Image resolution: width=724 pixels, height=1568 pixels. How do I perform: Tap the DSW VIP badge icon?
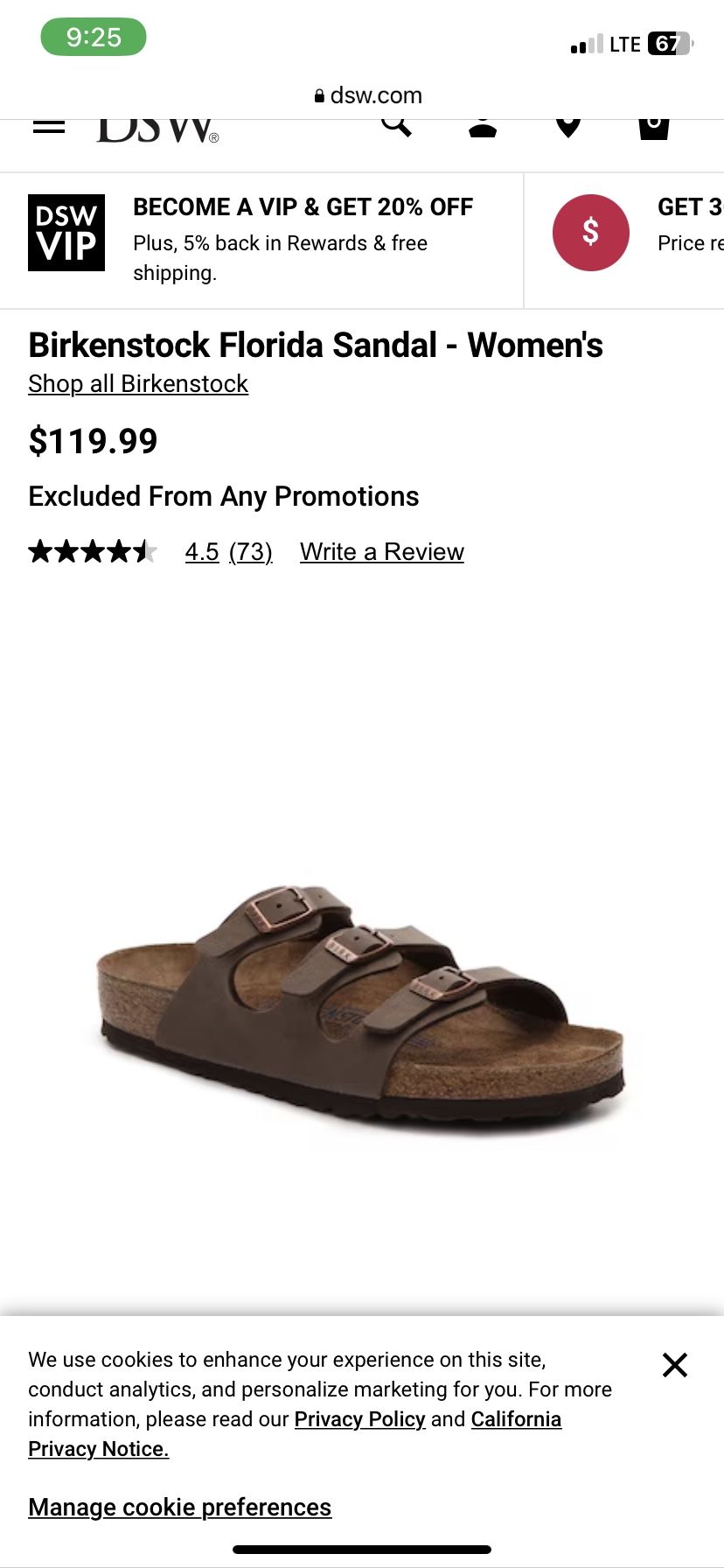tap(66, 233)
